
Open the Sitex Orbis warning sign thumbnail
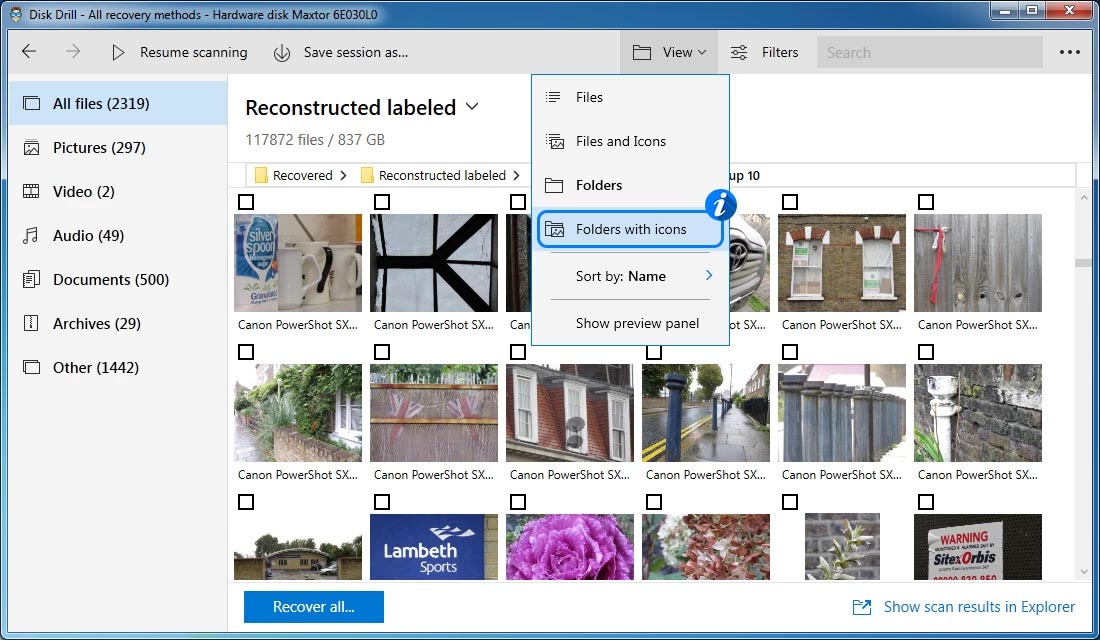(978, 547)
